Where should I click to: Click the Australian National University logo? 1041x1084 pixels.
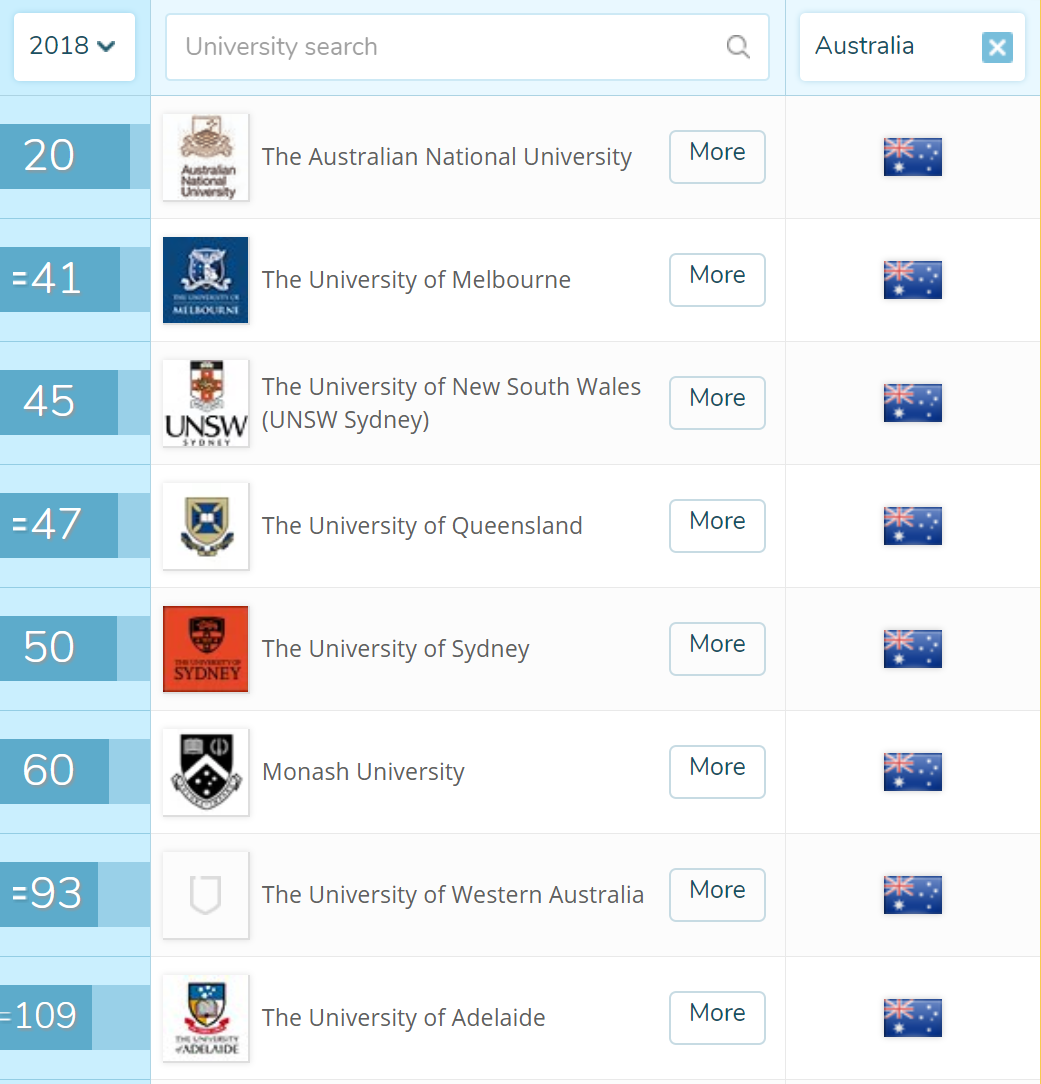click(205, 156)
